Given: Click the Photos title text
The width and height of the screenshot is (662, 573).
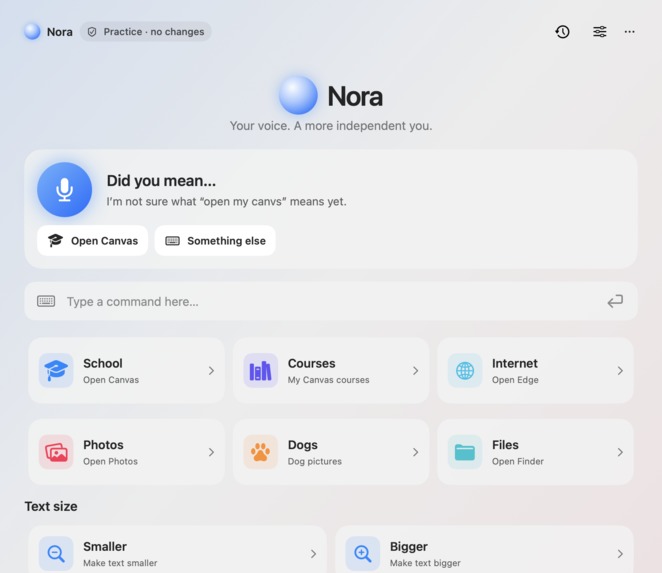Looking at the screenshot, I should coord(103,445).
